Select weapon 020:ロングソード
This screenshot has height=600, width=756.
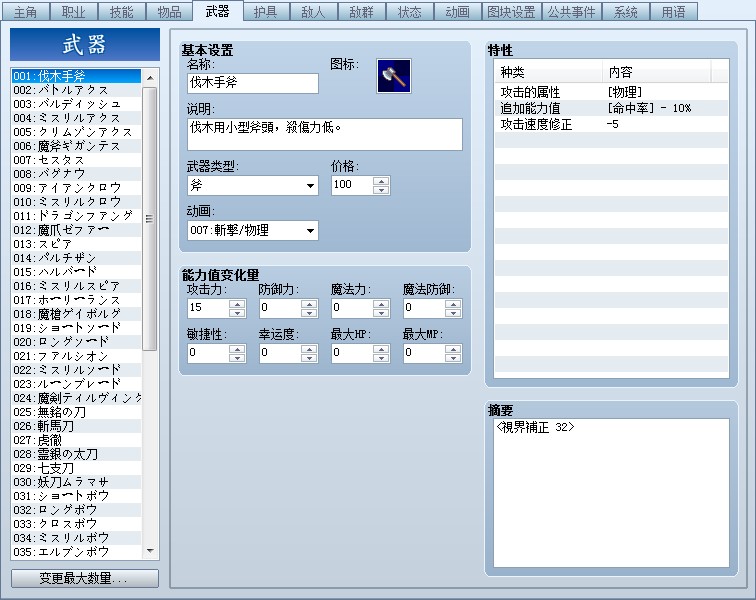[76, 341]
